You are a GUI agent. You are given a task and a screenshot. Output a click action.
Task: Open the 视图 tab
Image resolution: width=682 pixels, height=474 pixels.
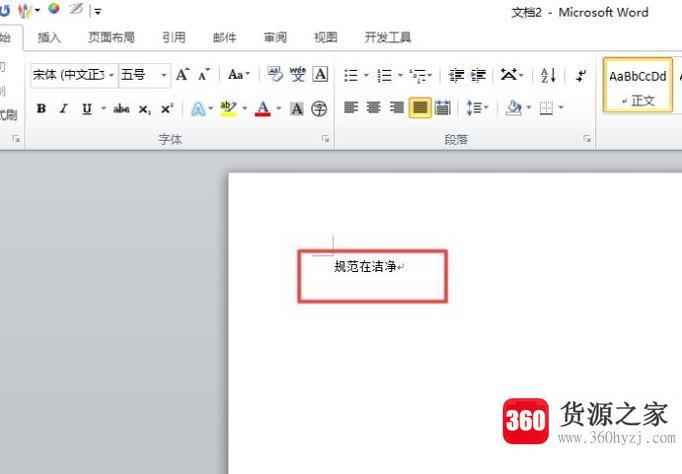(326, 37)
